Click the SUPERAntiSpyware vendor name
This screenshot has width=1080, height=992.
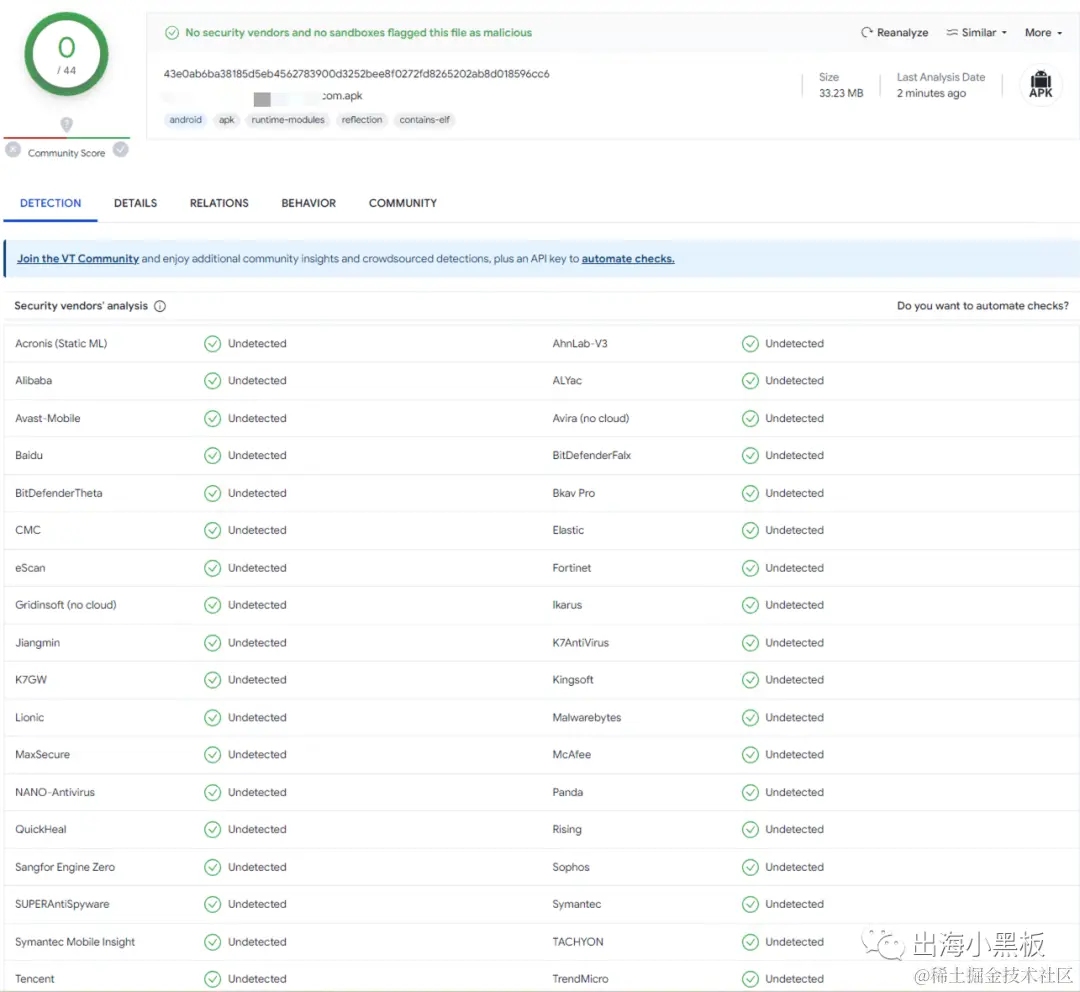pyautogui.click(x=62, y=904)
